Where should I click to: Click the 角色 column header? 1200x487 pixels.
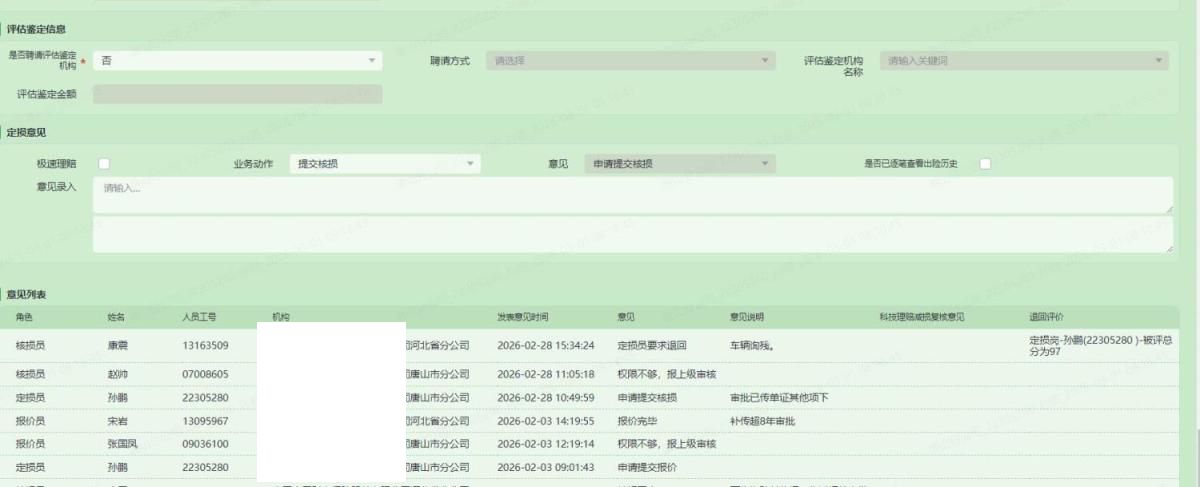[x=24, y=317]
